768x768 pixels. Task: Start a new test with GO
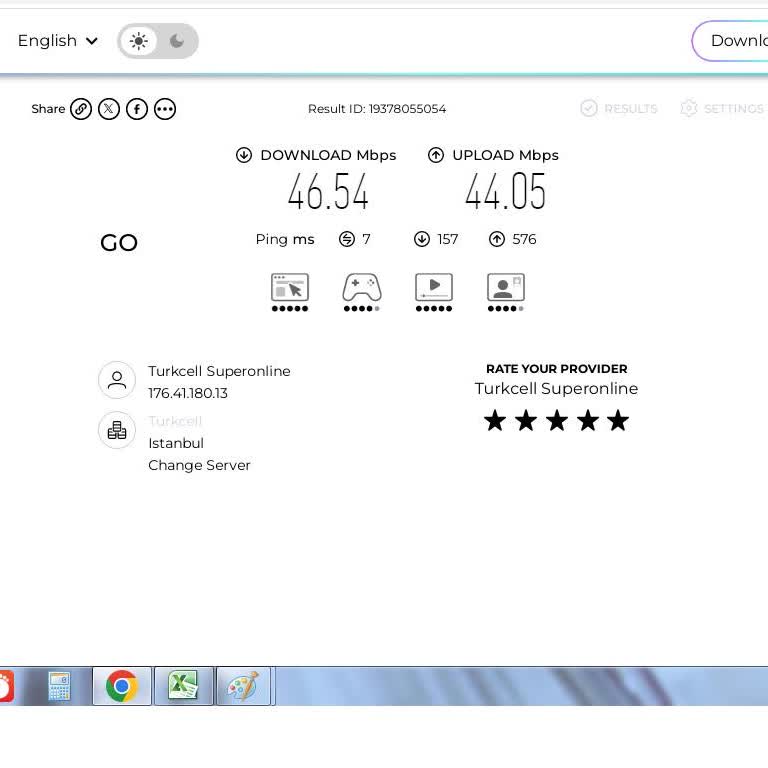click(119, 243)
